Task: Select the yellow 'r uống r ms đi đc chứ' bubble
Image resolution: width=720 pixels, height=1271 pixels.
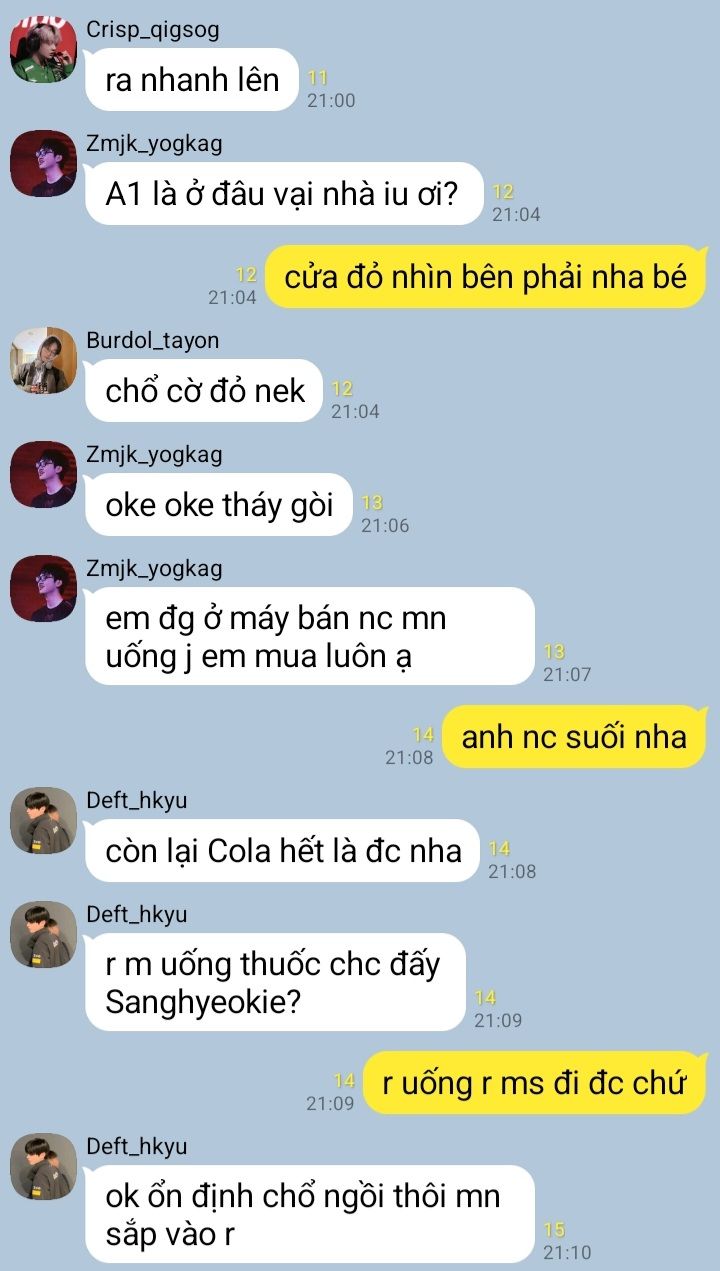Action: 535,1082
